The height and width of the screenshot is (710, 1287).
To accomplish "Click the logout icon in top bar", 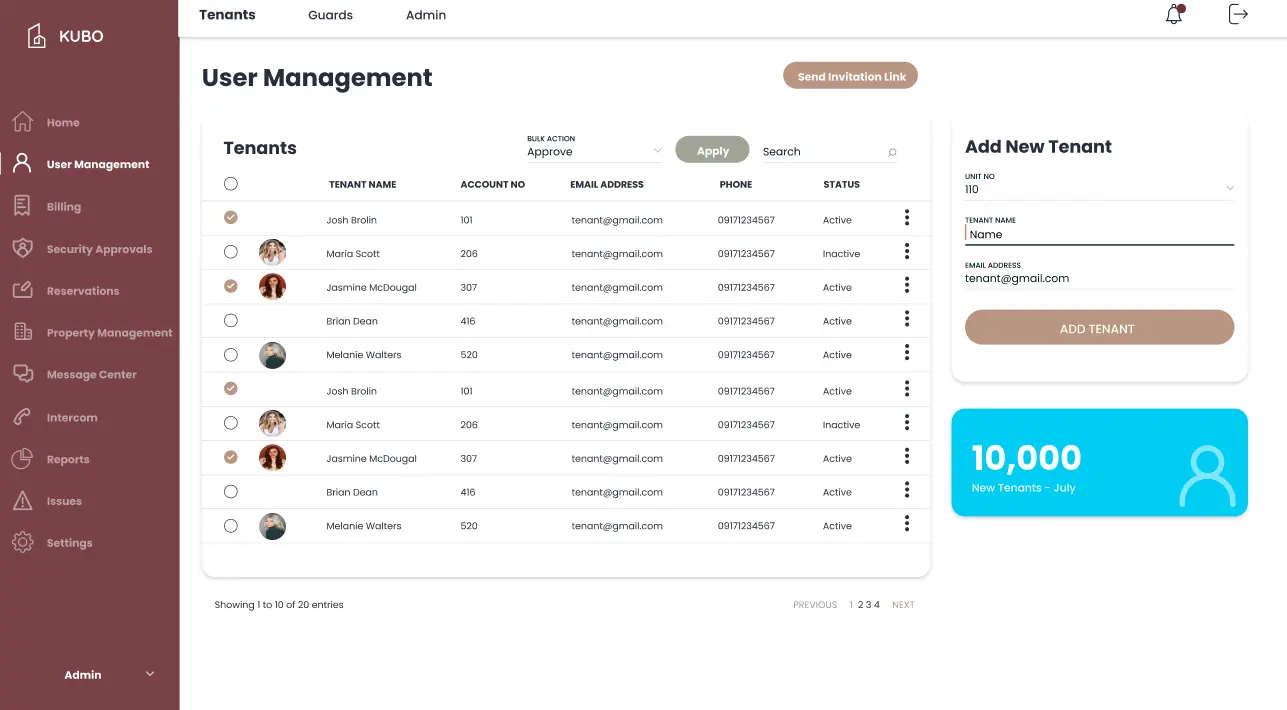I will 1238,14.
